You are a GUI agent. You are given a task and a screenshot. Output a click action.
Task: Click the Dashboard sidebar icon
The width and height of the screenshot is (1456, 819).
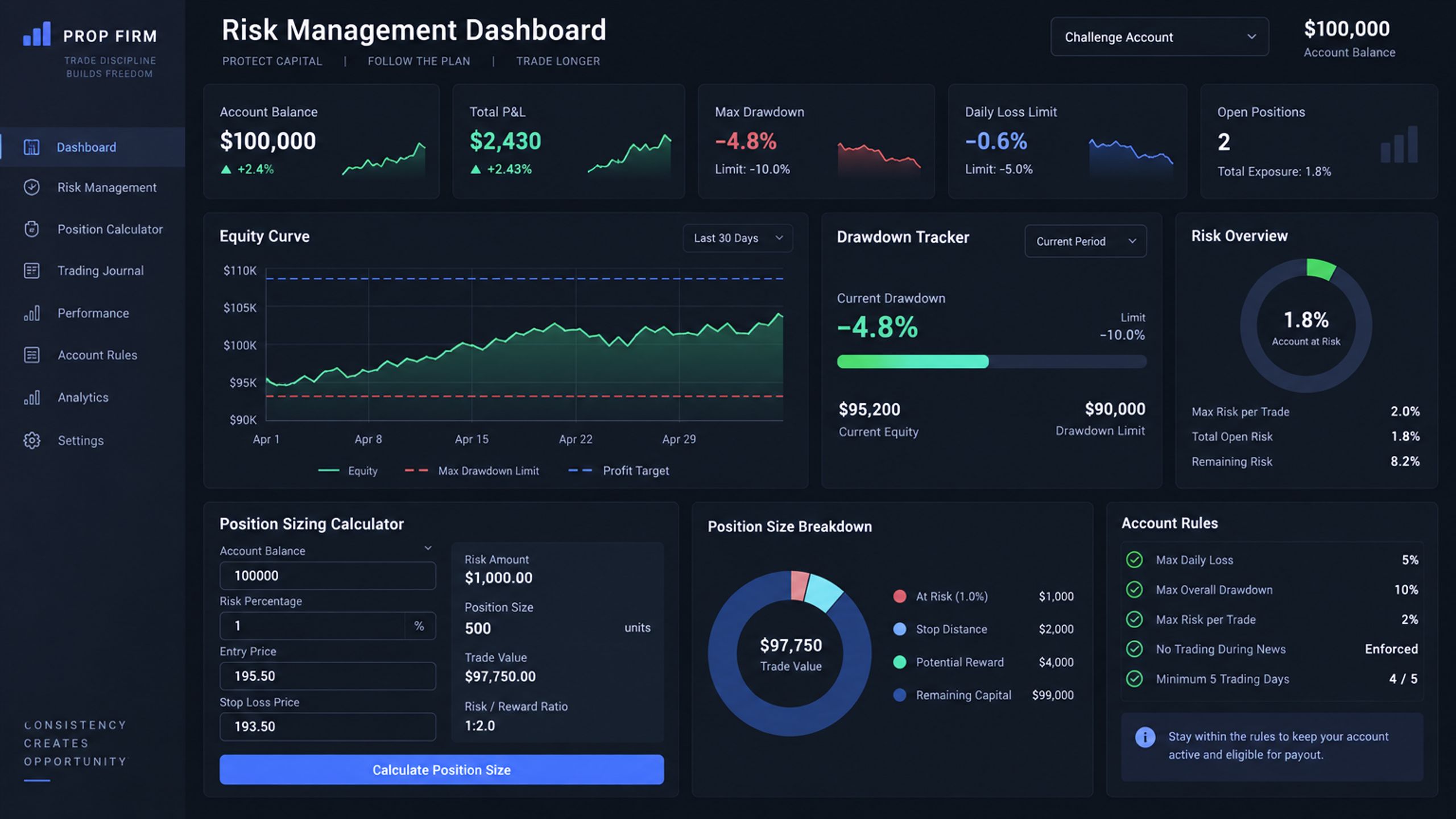pos(31,147)
